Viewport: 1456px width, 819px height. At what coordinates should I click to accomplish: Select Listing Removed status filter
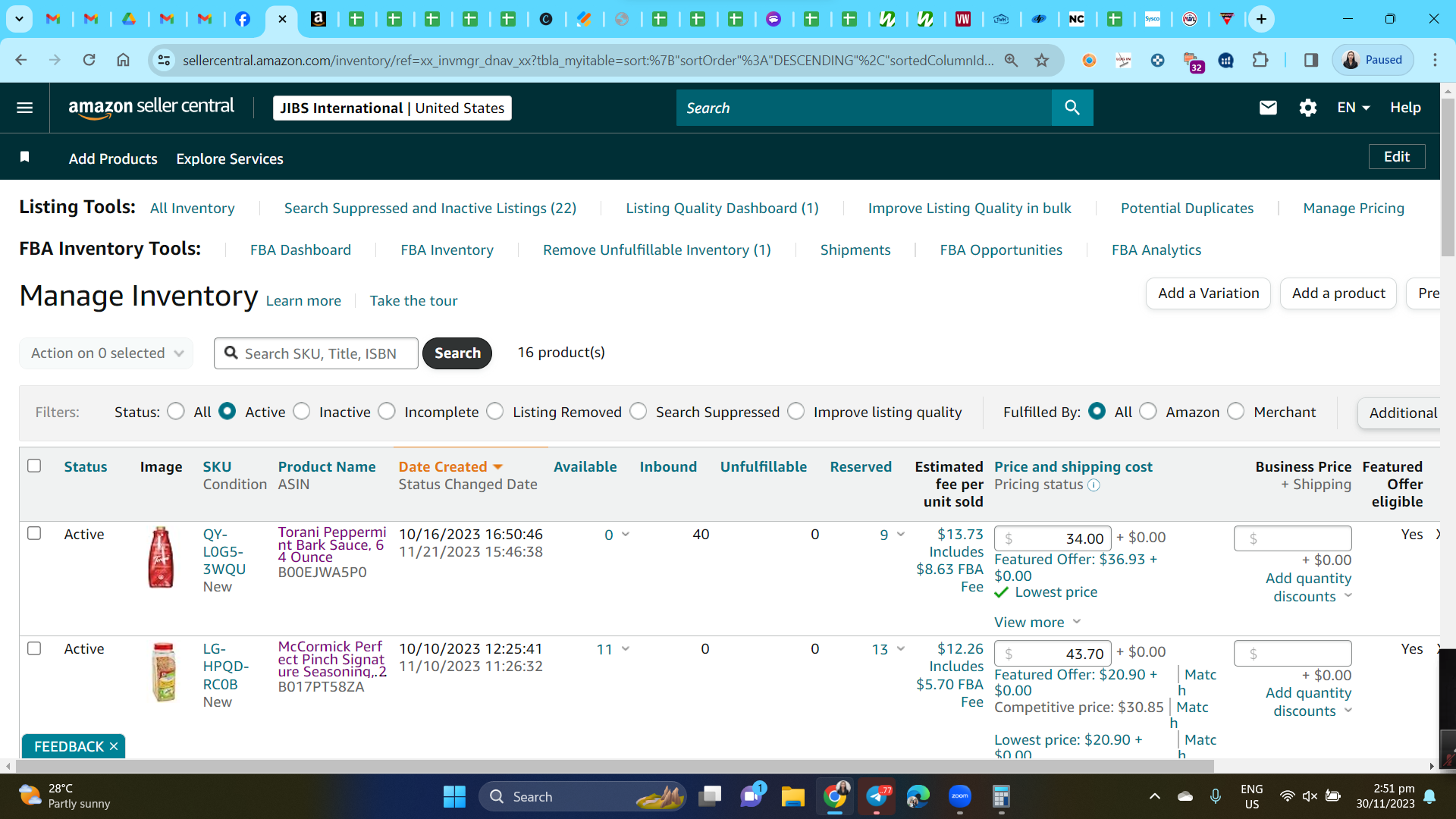tap(495, 411)
